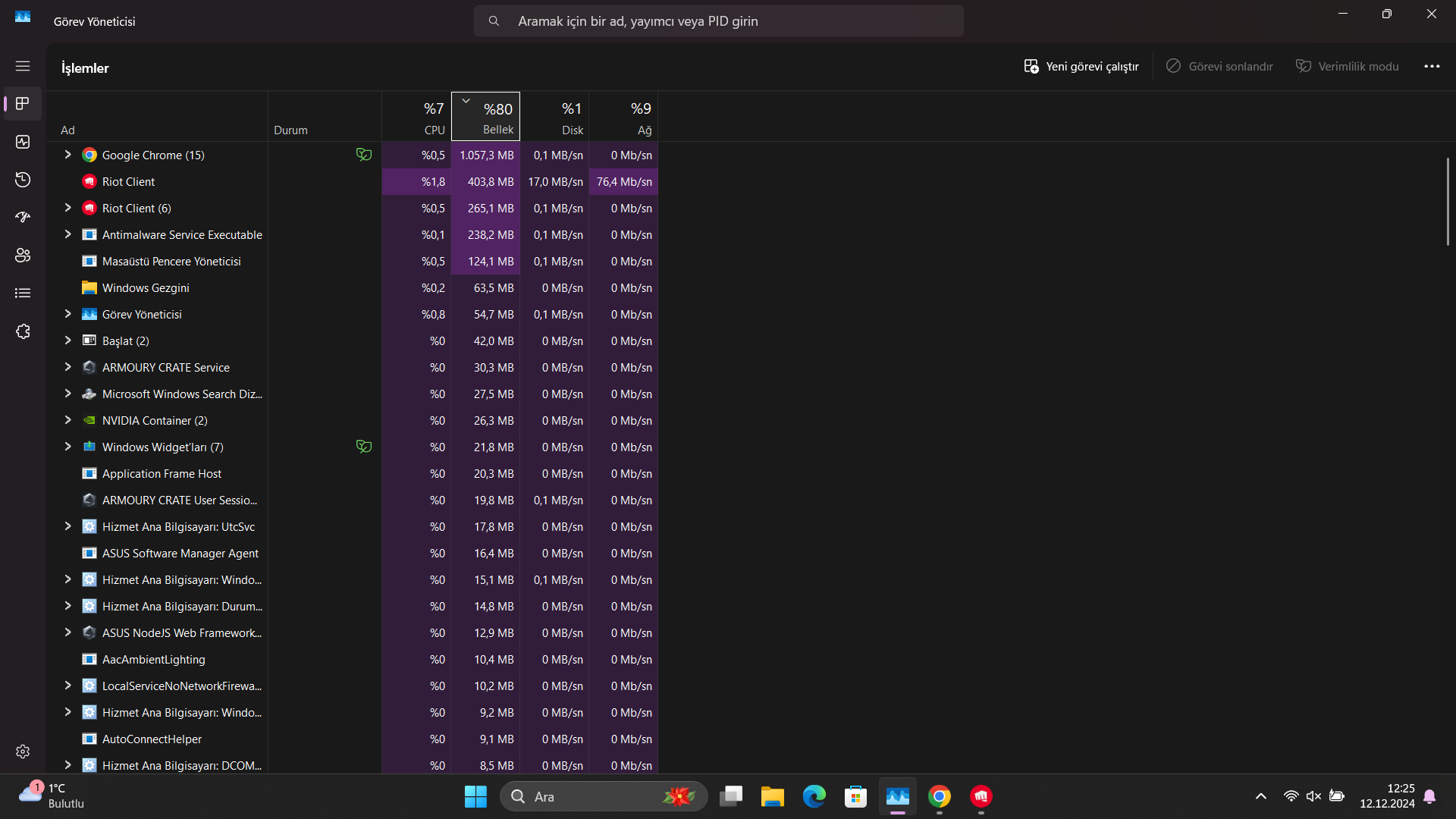The height and width of the screenshot is (819, 1456).
Task: Click Görevi sonlandır button
Action: pos(1219,67)
